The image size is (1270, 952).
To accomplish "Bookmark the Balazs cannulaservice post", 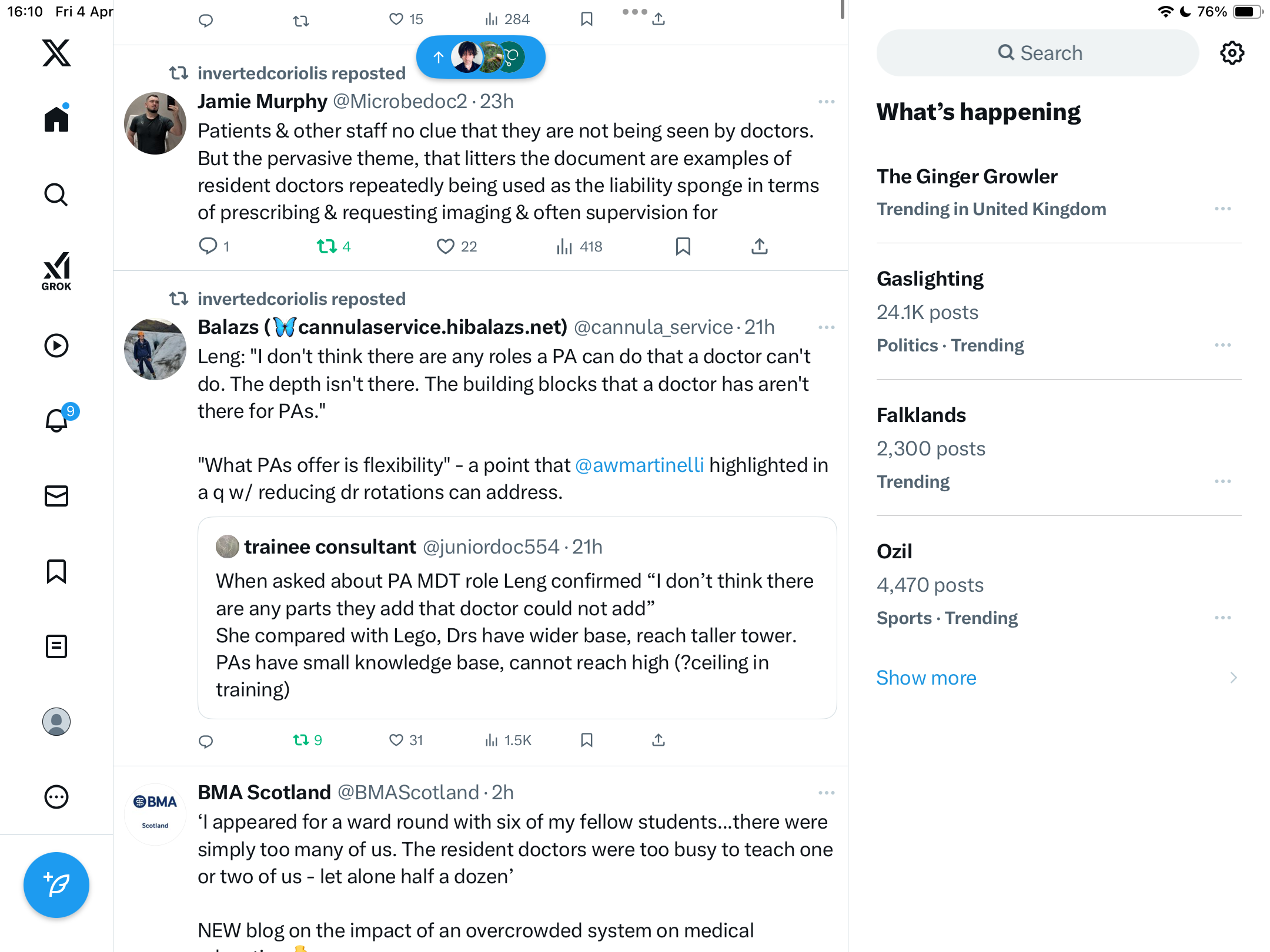I will tap(586, 740).
